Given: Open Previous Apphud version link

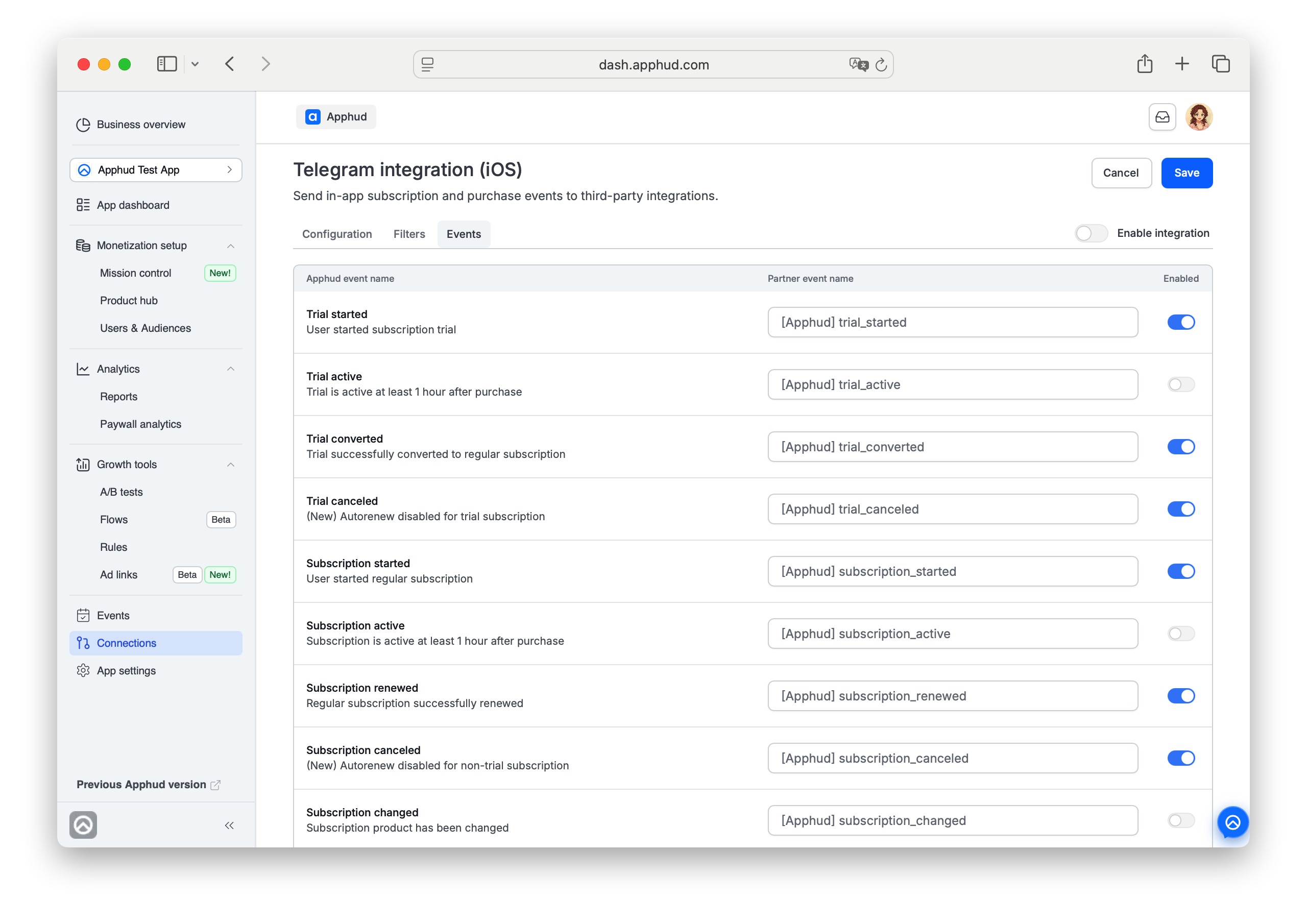Looking at the screenshot, I should click(148, 785).
